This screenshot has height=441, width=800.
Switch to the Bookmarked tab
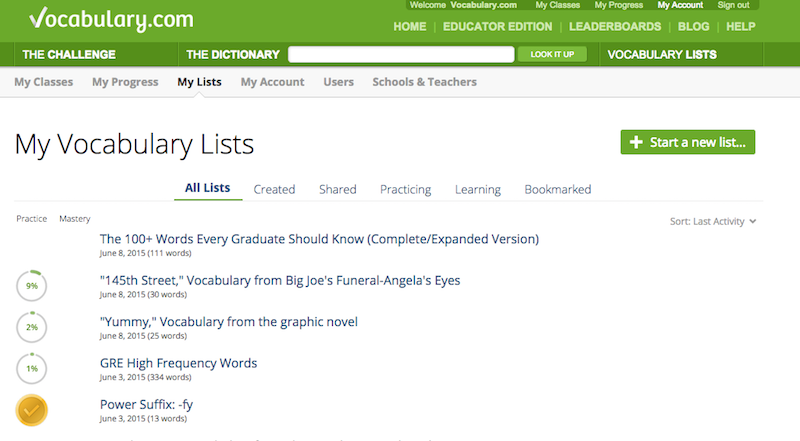click(557, 189)
